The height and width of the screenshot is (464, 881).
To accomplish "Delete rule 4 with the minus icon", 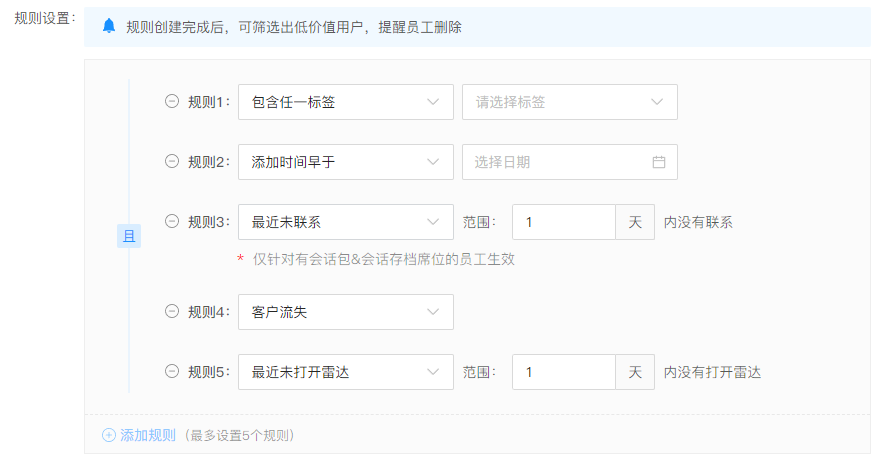I will click(x=172, y=312).
